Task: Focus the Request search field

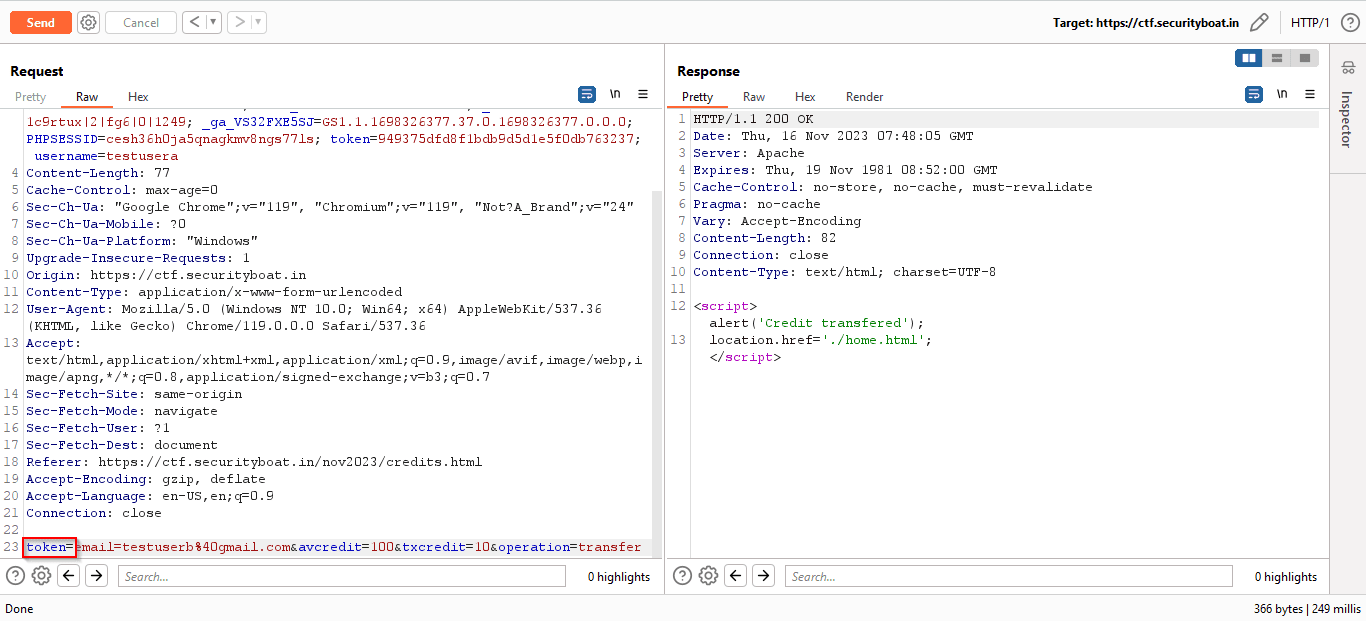Action: [x=341, y=576]
